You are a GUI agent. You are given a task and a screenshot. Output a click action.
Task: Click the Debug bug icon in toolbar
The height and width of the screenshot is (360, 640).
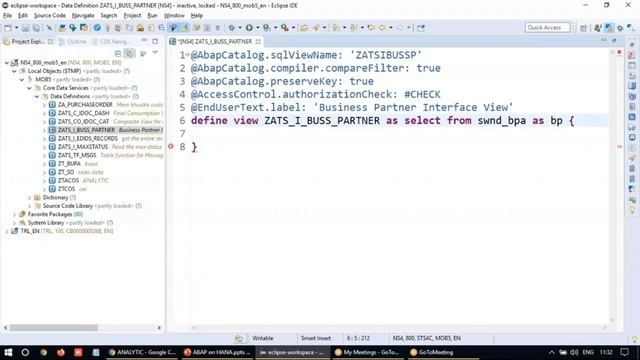[231, 28]
